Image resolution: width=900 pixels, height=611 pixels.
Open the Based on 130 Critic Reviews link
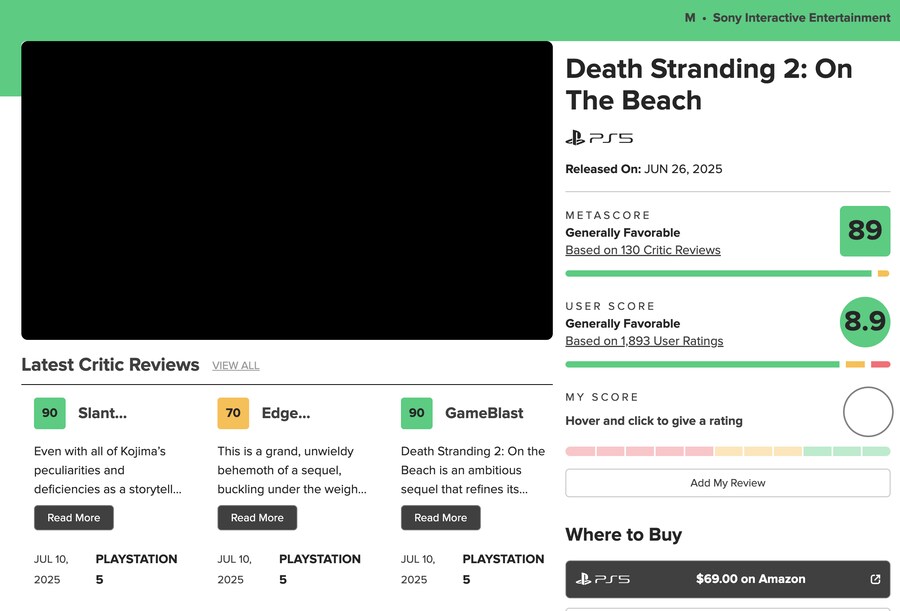coord(643,250)
